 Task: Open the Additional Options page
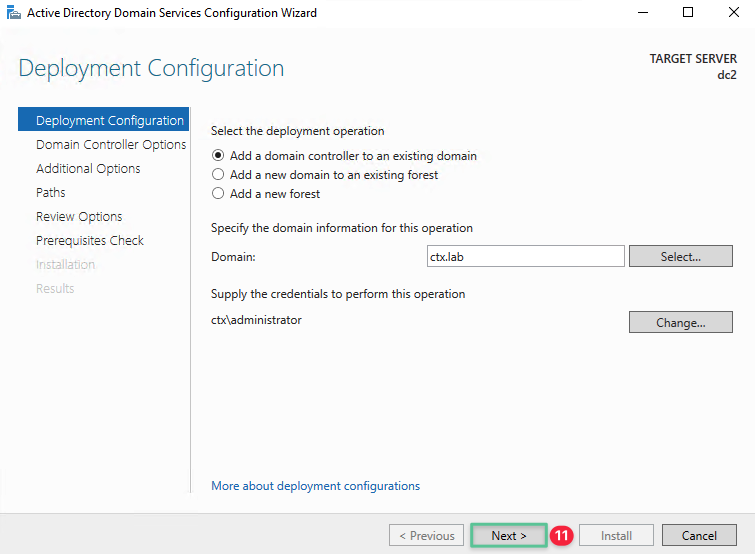88,169
